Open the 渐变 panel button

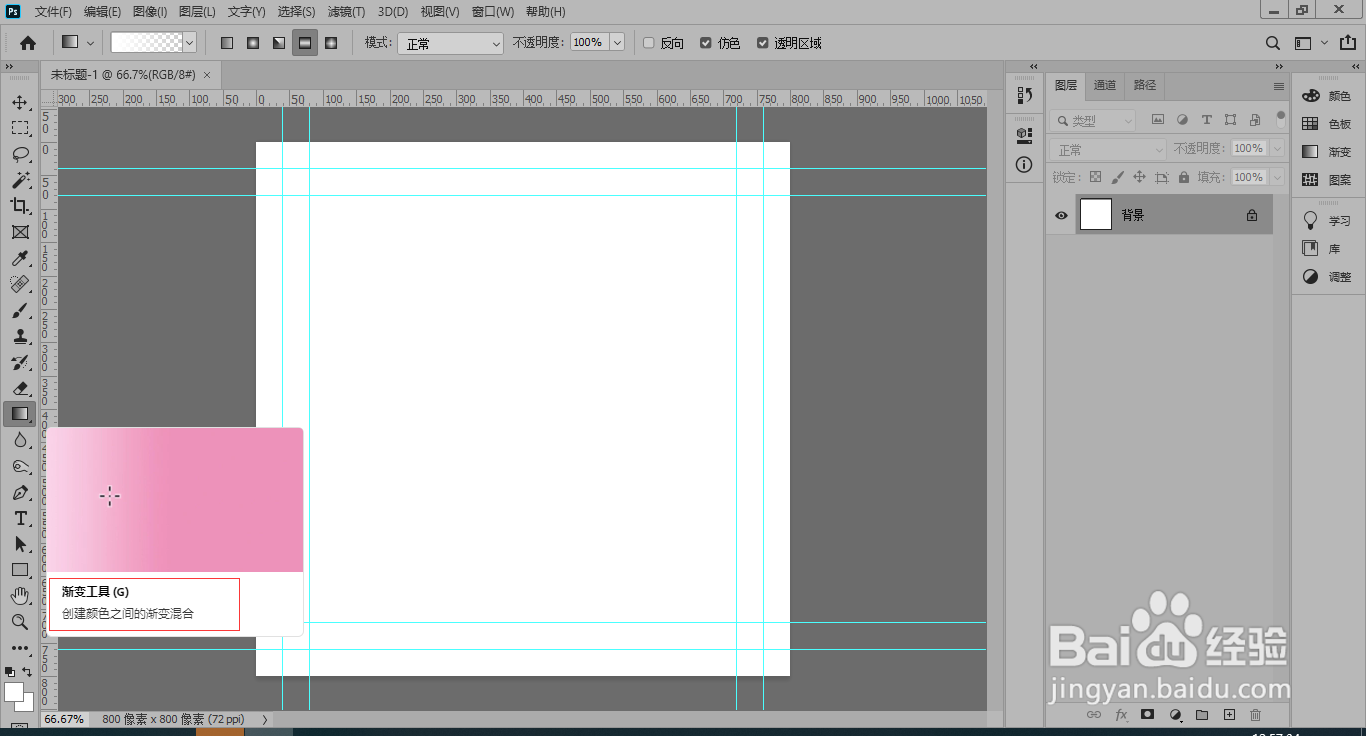1327,152
